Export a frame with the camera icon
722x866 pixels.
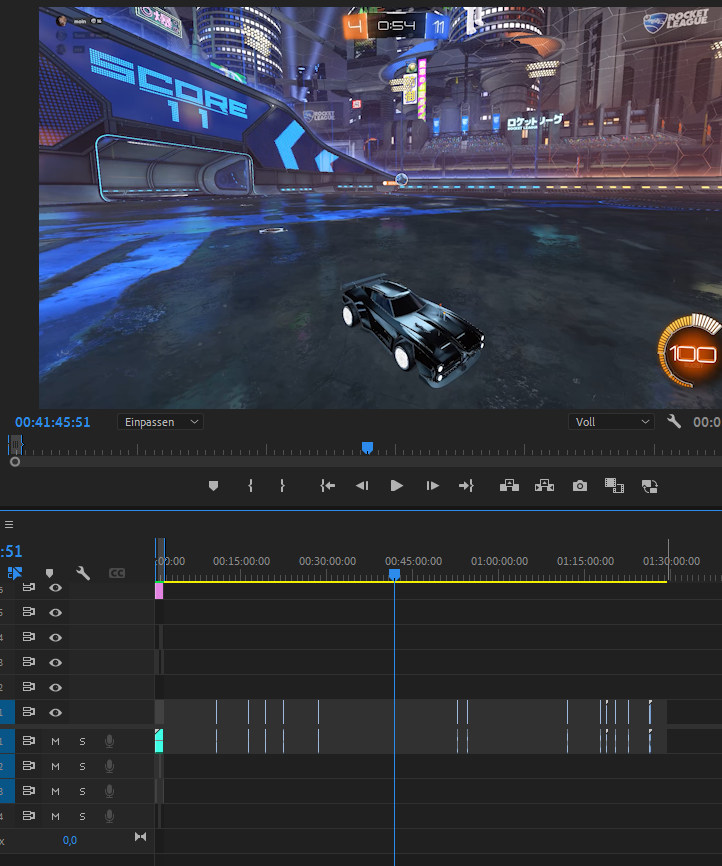pyautogui.click(x=579, y=486)
